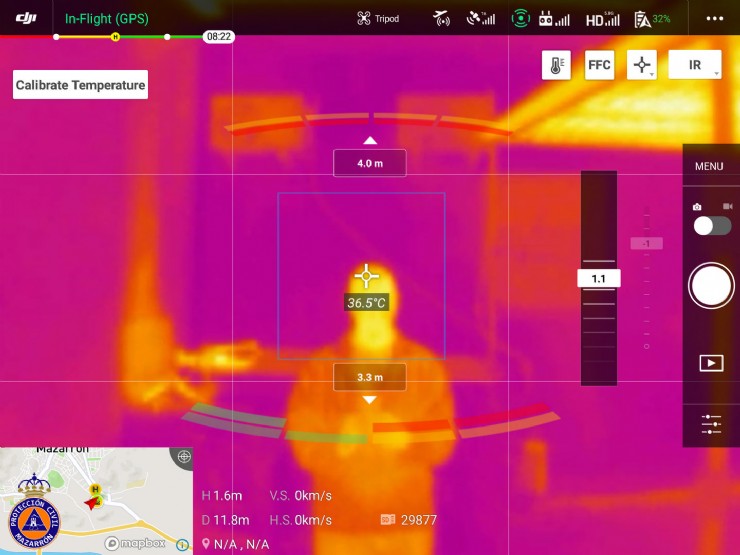Tap the DJI logo in top-left
This screenshot has width=740, height=555.
point(25,18)
